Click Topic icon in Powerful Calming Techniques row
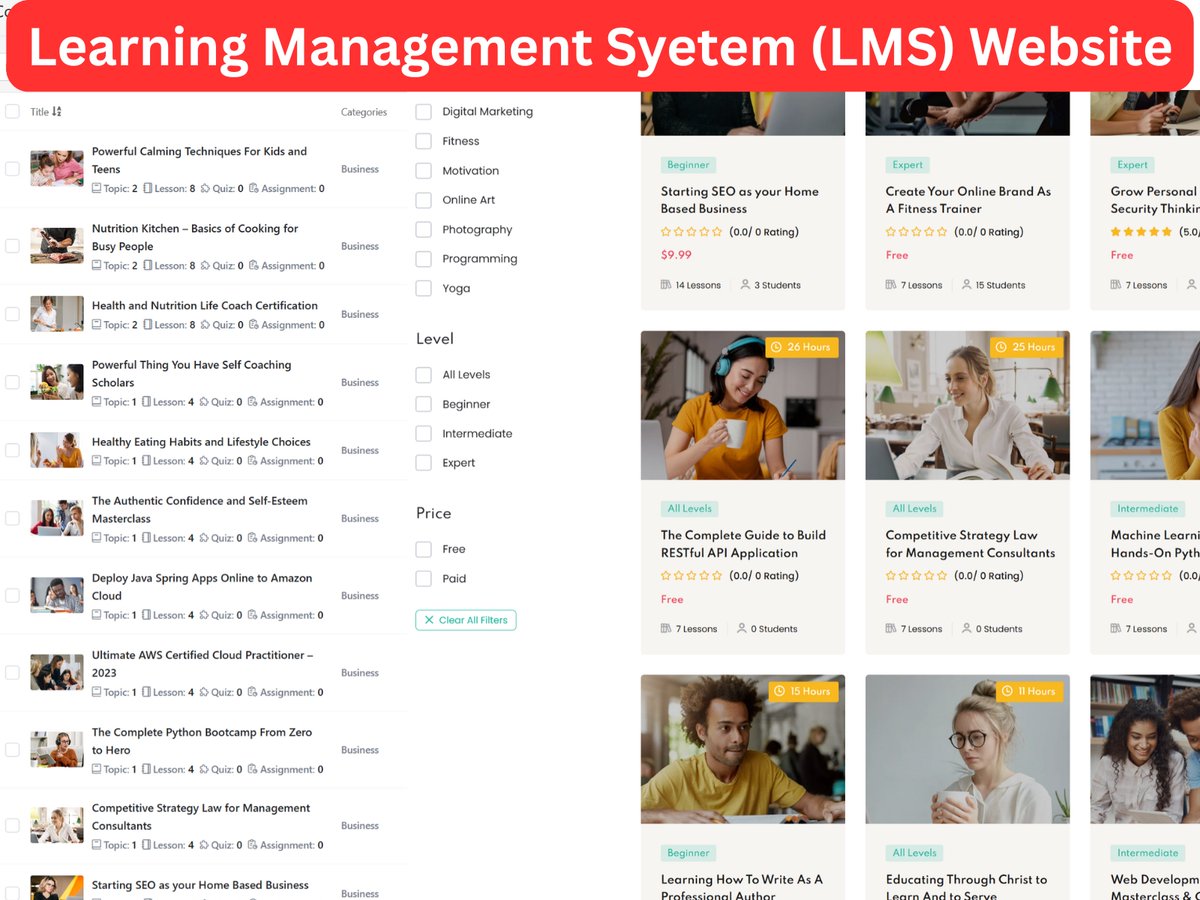Image resolution: width=1200 pixels, height=900 pixels. [x=96, y=188]
